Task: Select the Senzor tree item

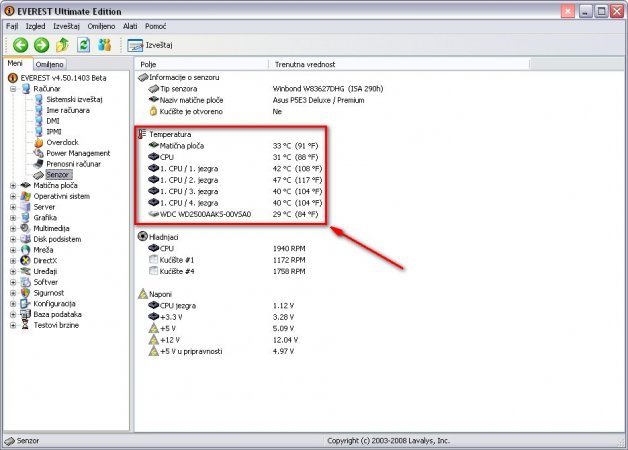Action: (58, 175)
